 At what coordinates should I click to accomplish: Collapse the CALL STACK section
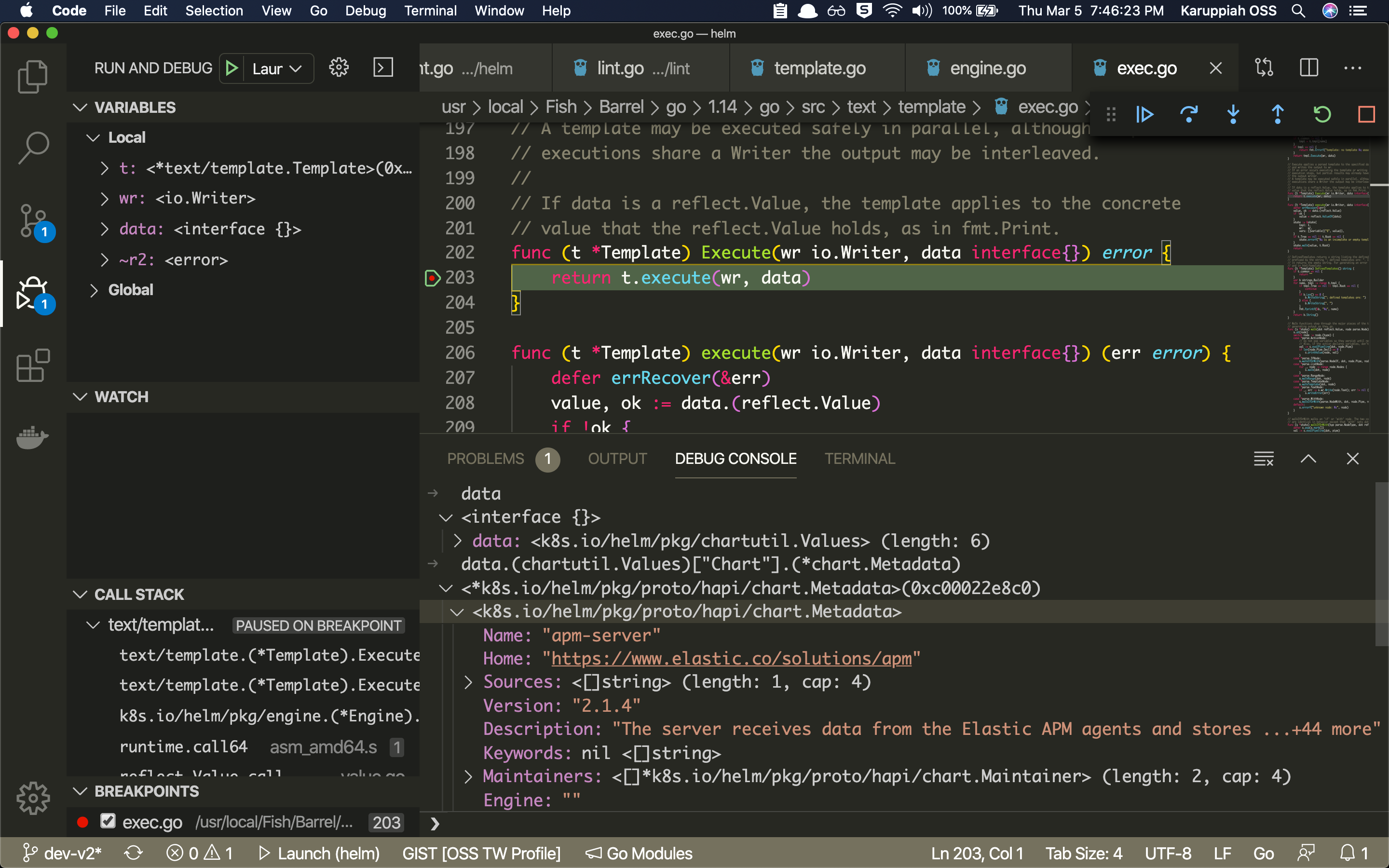click(81, 594)
